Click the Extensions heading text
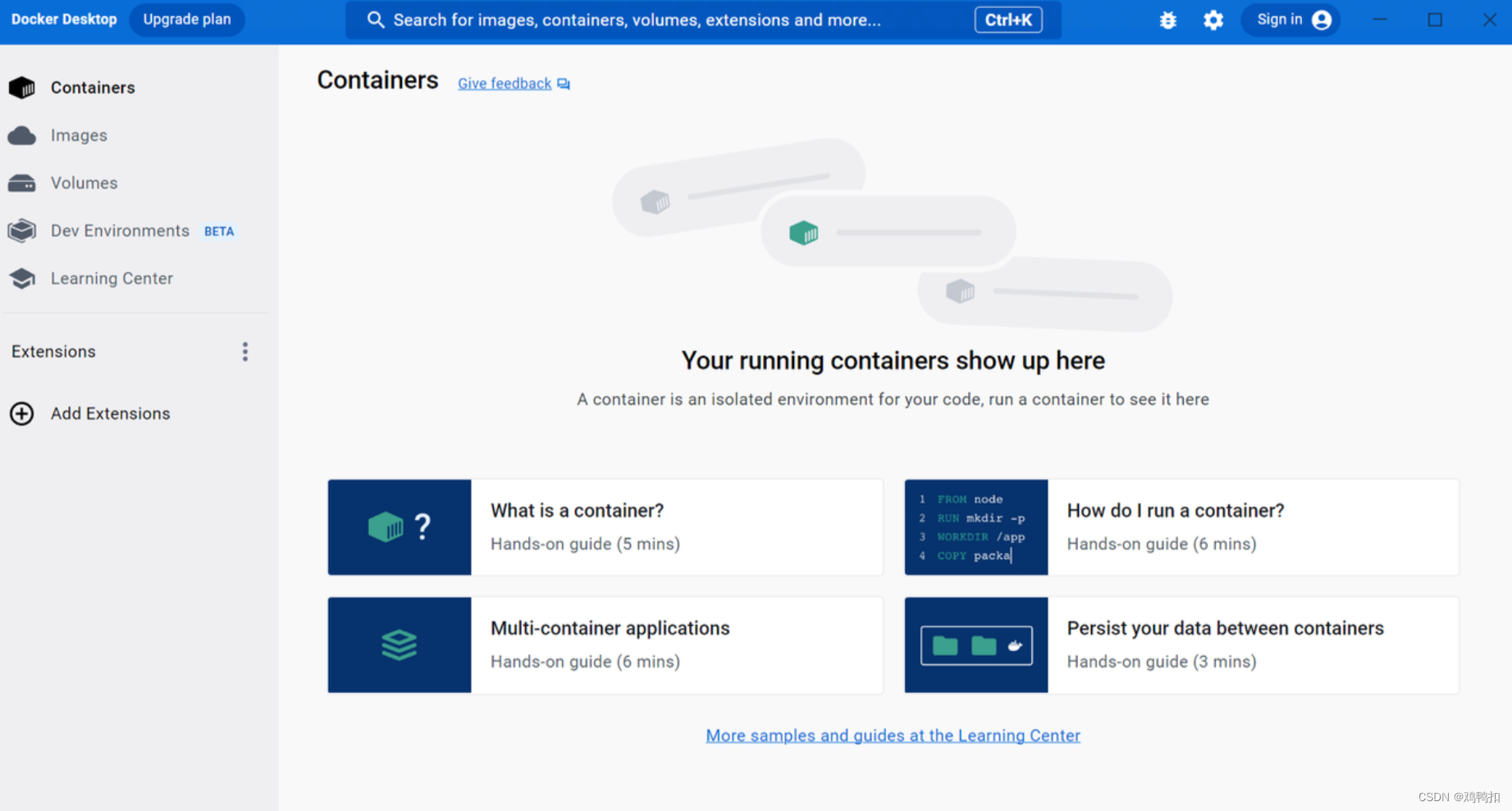 [x=53, y=352]
